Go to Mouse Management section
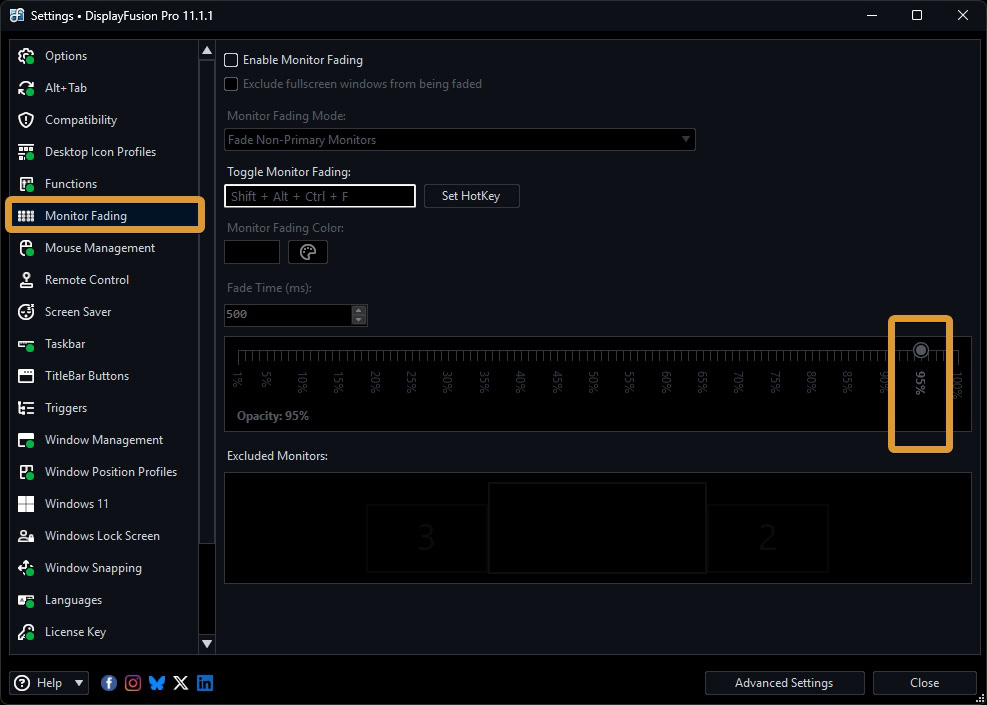 (x=104, y=248)
